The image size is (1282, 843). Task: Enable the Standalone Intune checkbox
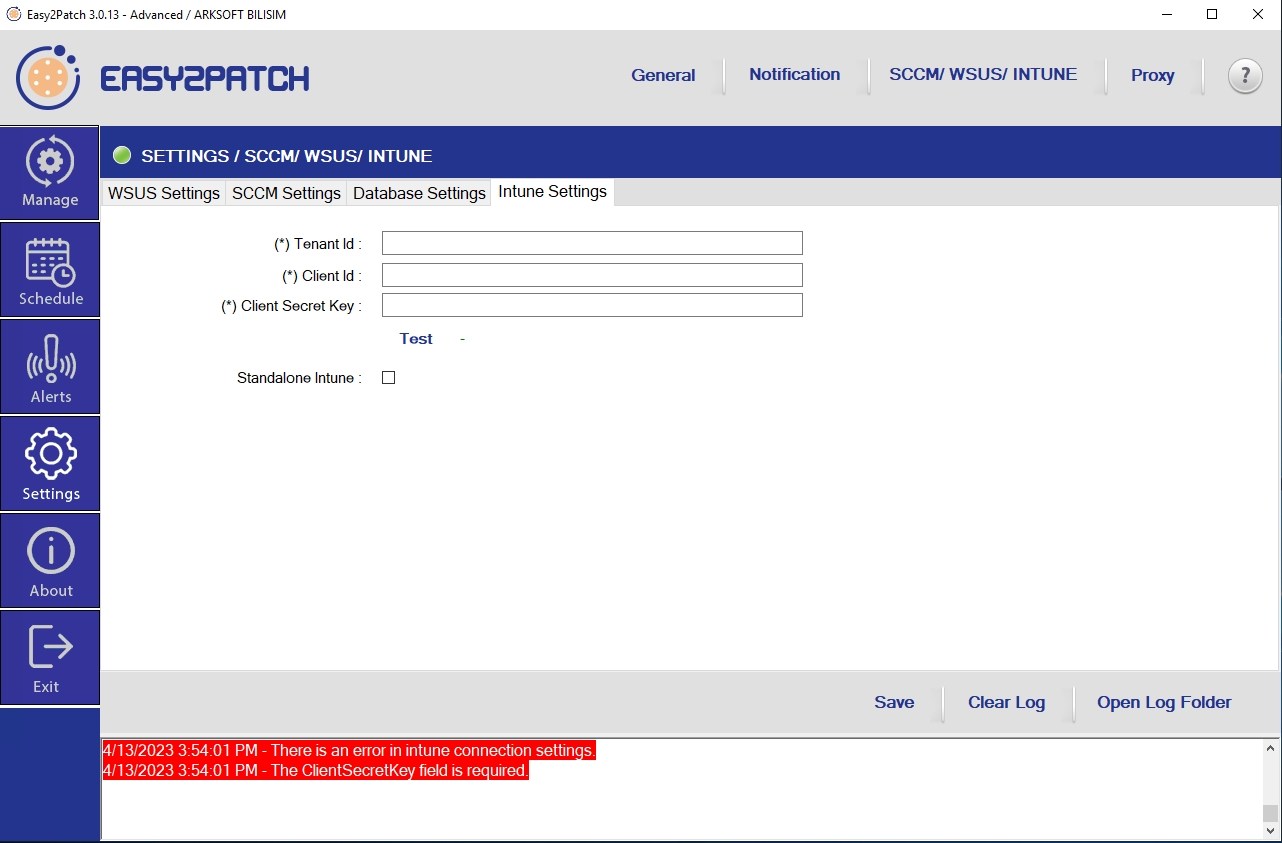click(x=389, y=378)
